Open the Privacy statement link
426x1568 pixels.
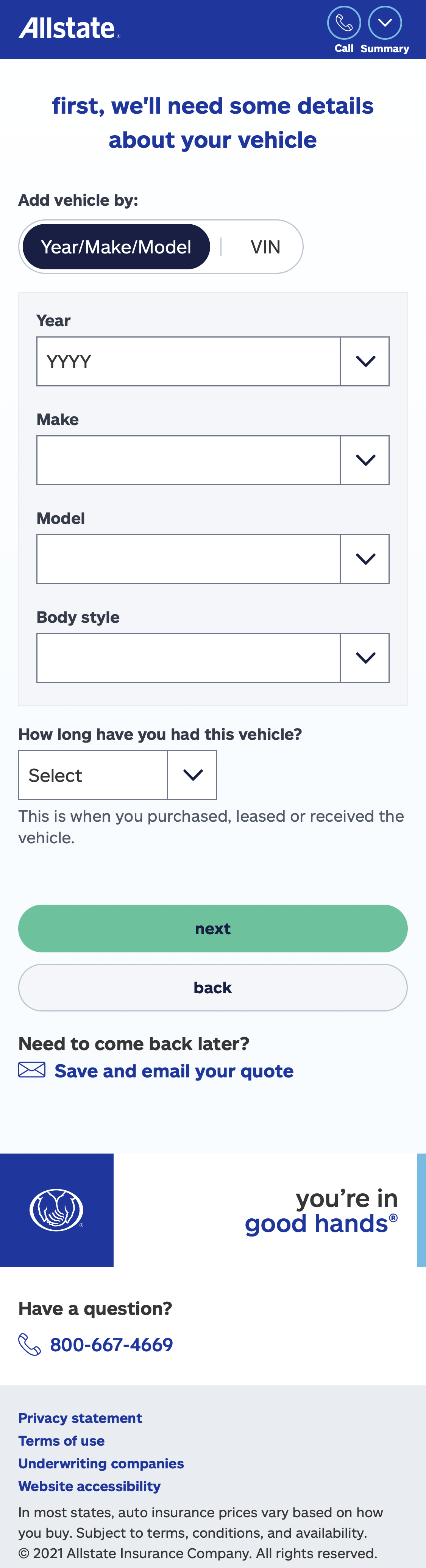(x=80, y=1418)
